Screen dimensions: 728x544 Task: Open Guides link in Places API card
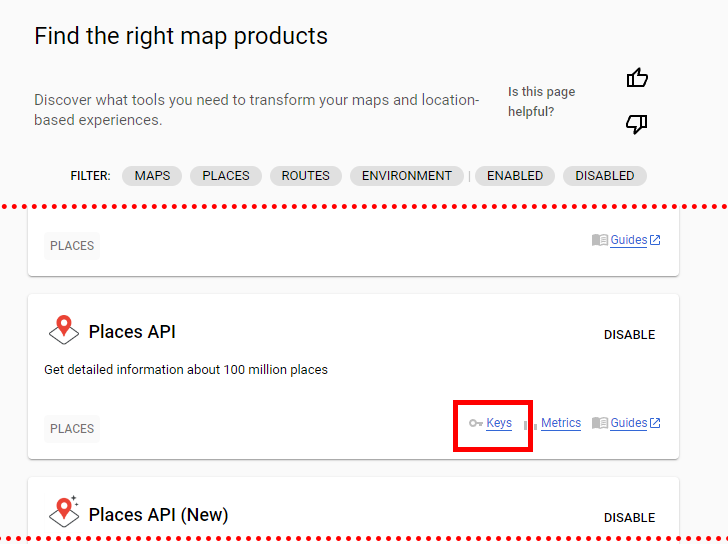pos(629,423)
